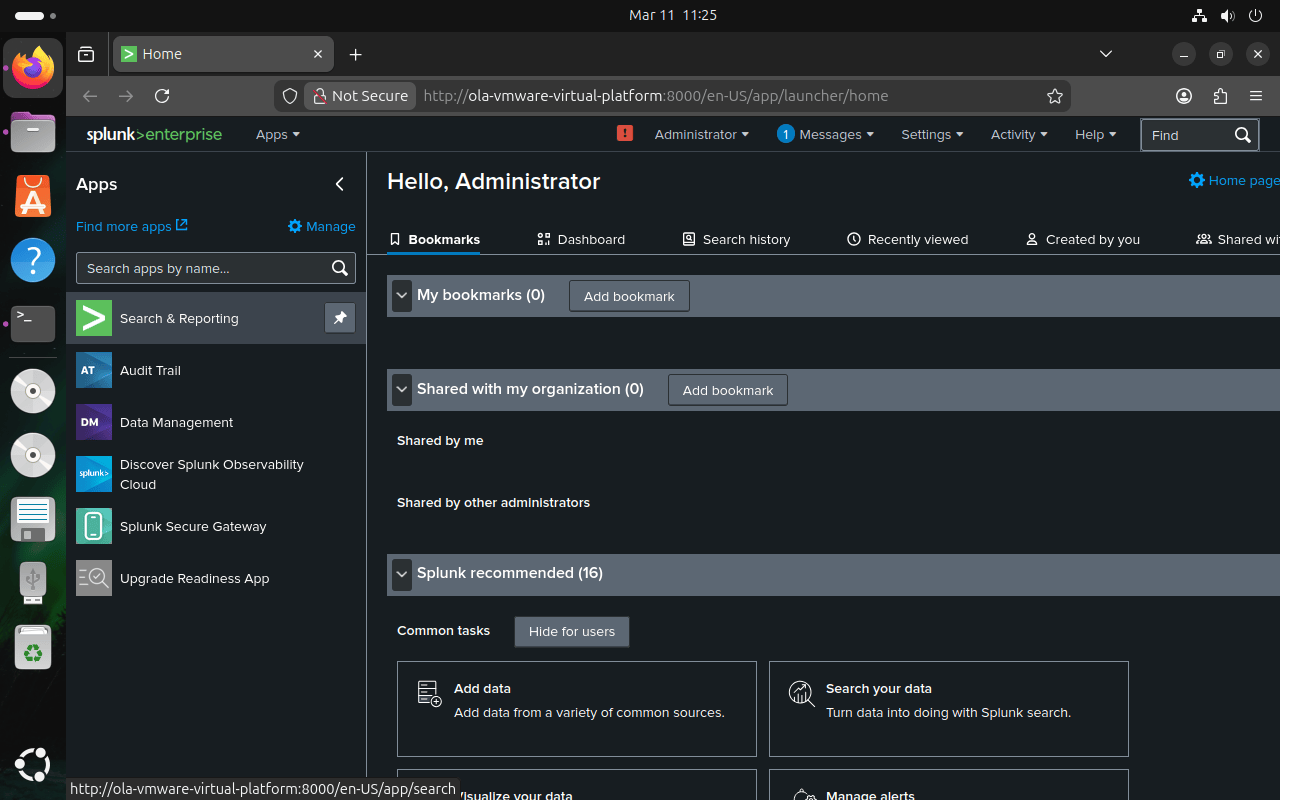This screenshot has height=800, width=1300.
Task: Switch to the Created by you tab
Action: [1083, 239]
